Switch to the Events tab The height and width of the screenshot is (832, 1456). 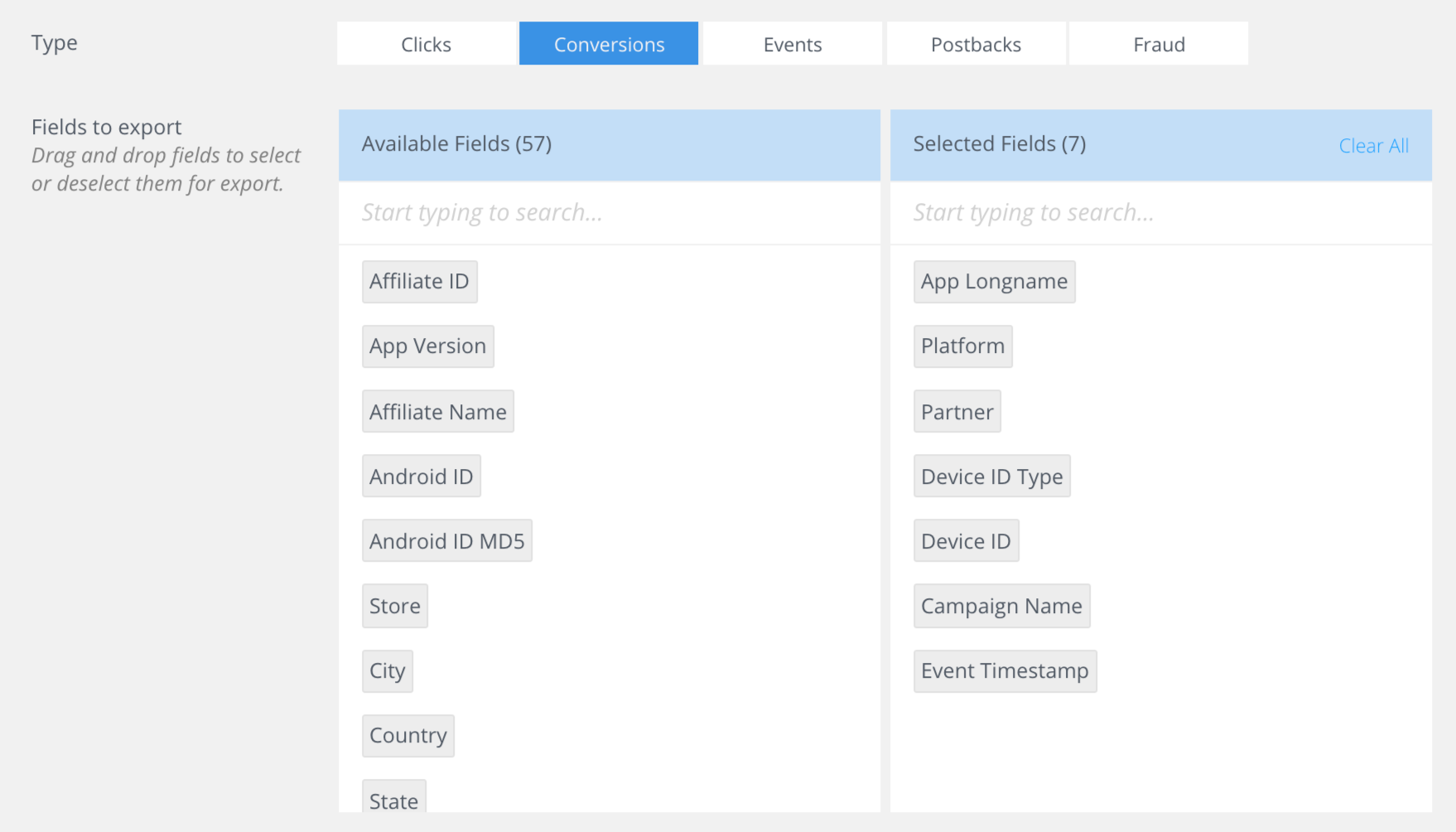[x=791, y=43]
